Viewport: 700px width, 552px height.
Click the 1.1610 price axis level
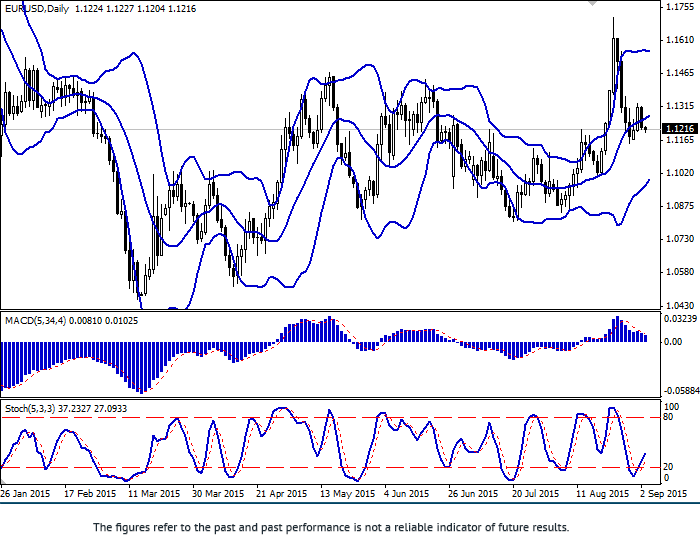tap(680, 40)
